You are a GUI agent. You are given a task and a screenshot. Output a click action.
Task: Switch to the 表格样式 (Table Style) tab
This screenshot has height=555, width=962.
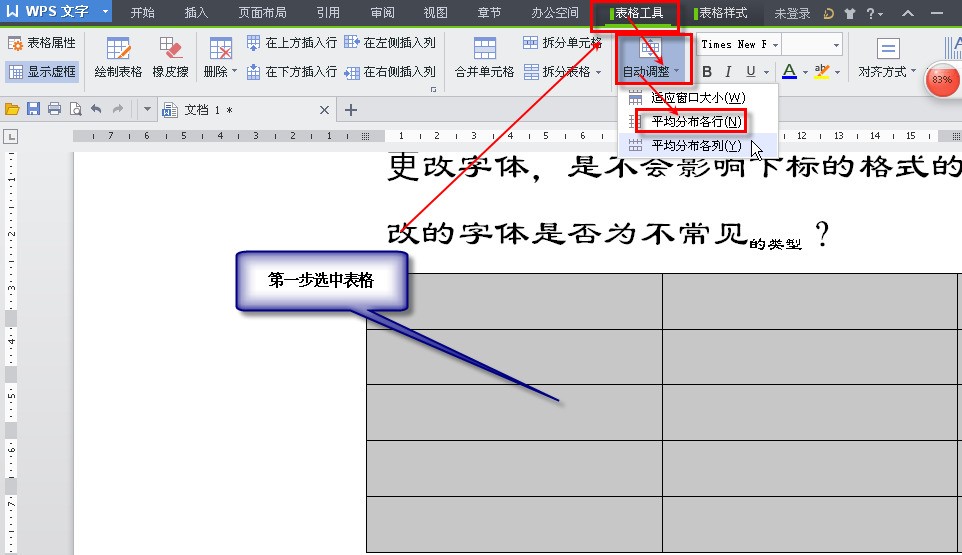point(720,13)
